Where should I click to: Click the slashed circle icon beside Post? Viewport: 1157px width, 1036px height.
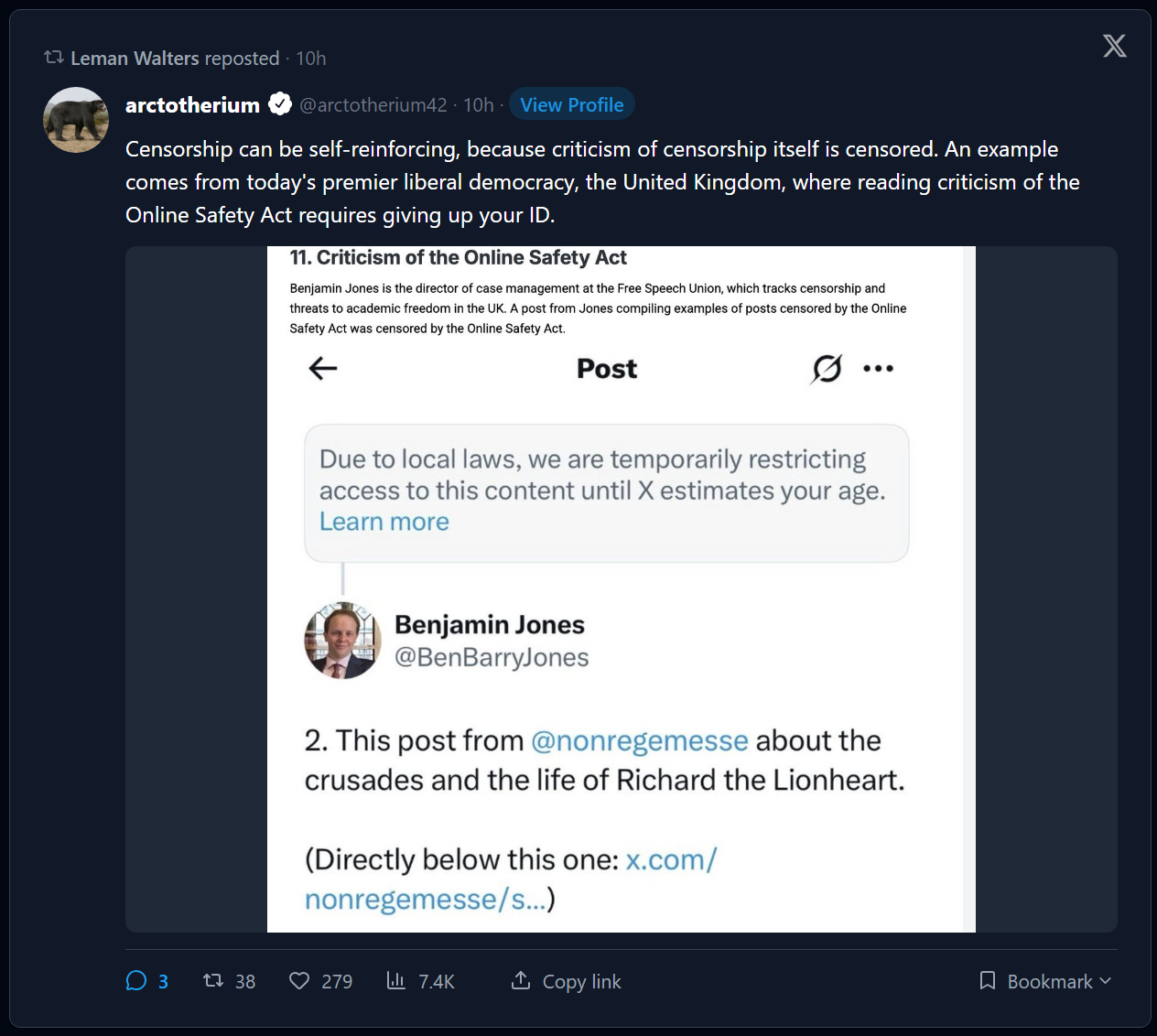click(827, 368)
